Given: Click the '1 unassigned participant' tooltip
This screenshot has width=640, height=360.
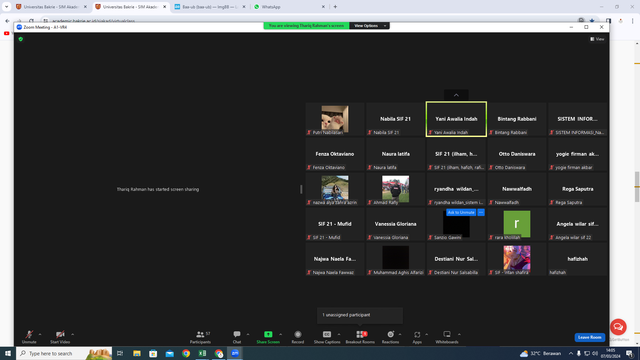Looking at the screenshot, I should [360, 315].
